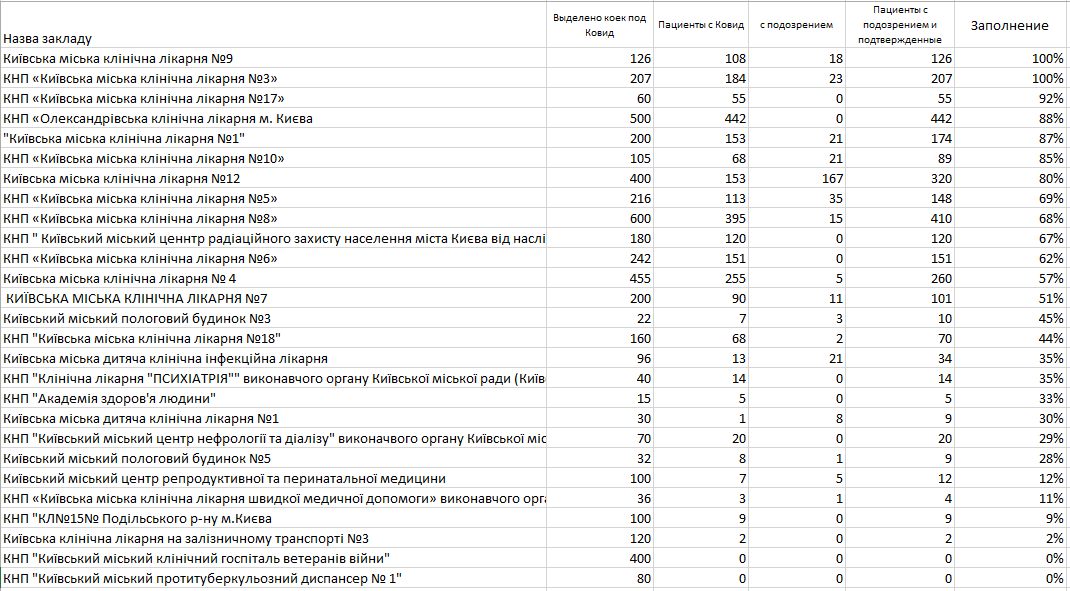The width and height of the screenshot is (1070, 591).
Task: Select the 'Академія здоров'я людини' name cell
Action: 109,399
